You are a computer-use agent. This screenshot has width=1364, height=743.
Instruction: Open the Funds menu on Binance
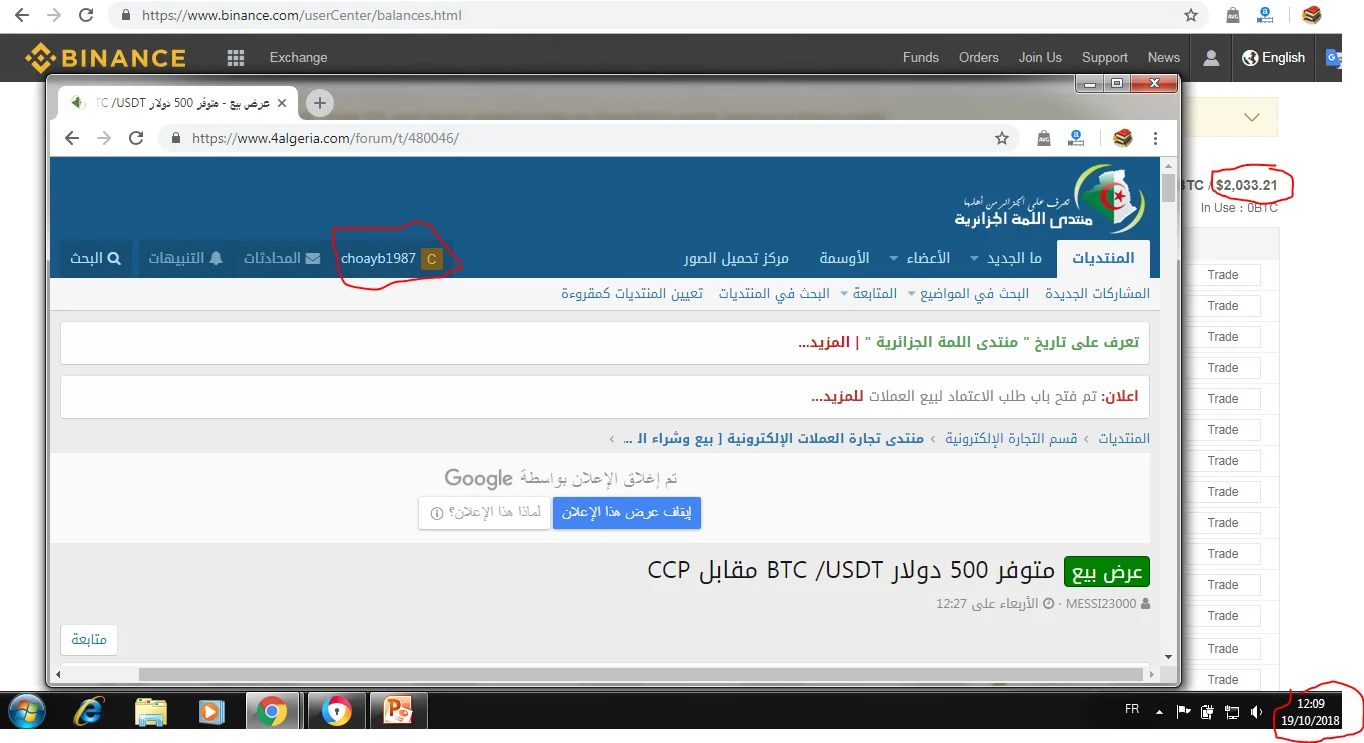pyautogui.click(x=920, y=58)
